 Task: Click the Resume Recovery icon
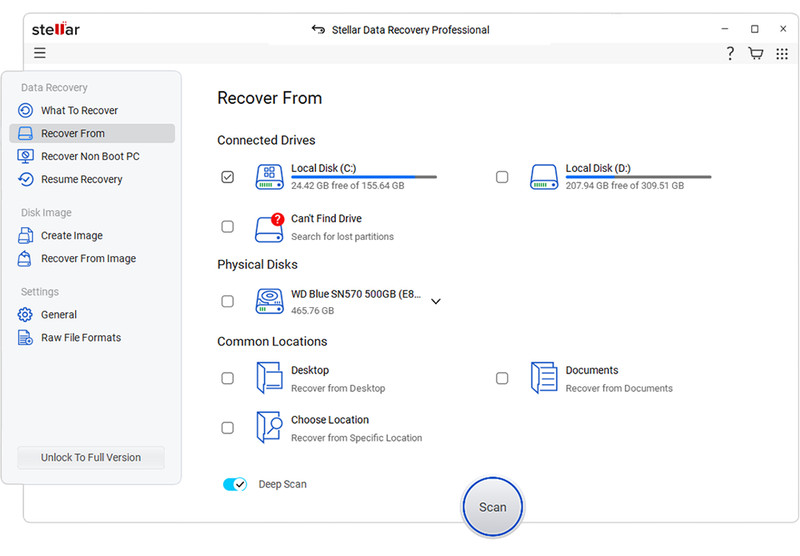[x=26, y=179]
